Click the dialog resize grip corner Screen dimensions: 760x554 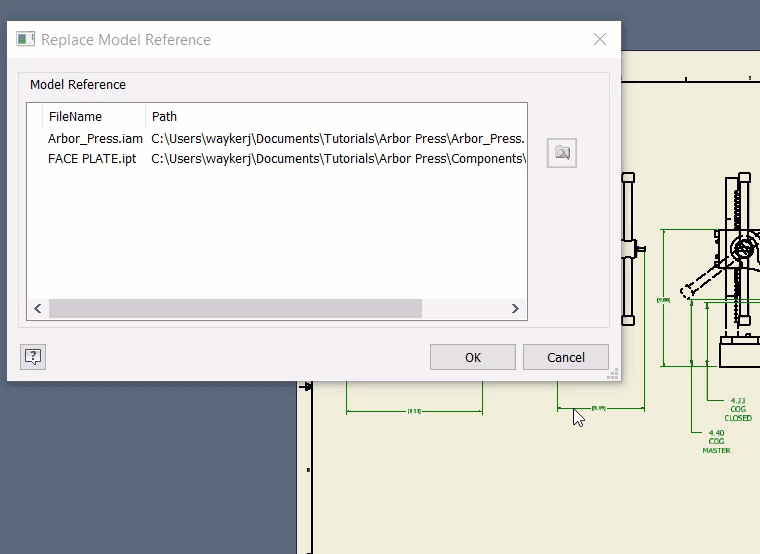pos(613,374)
